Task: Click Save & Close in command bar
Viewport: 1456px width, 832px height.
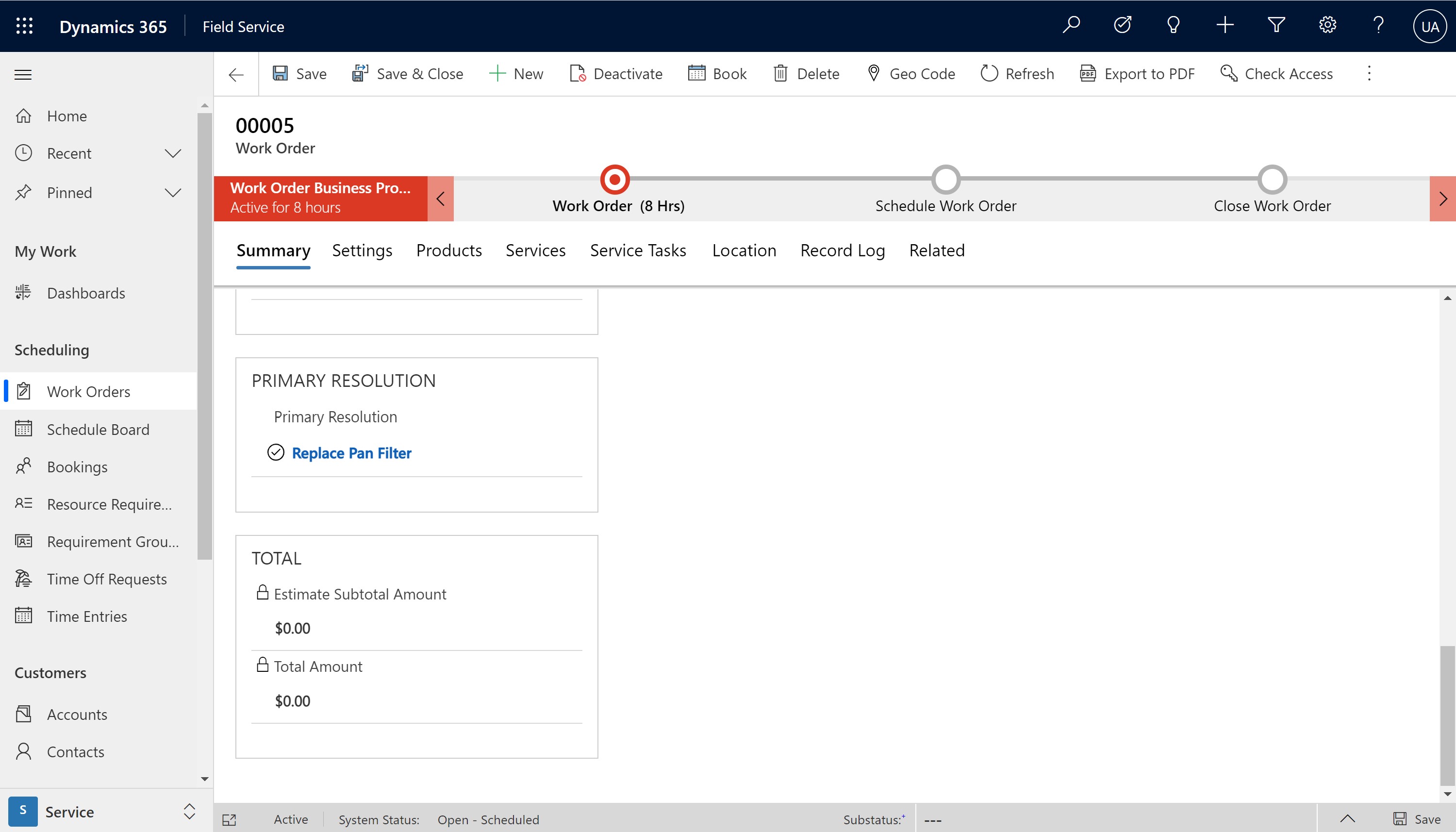Action: click(x=407, y=74)
